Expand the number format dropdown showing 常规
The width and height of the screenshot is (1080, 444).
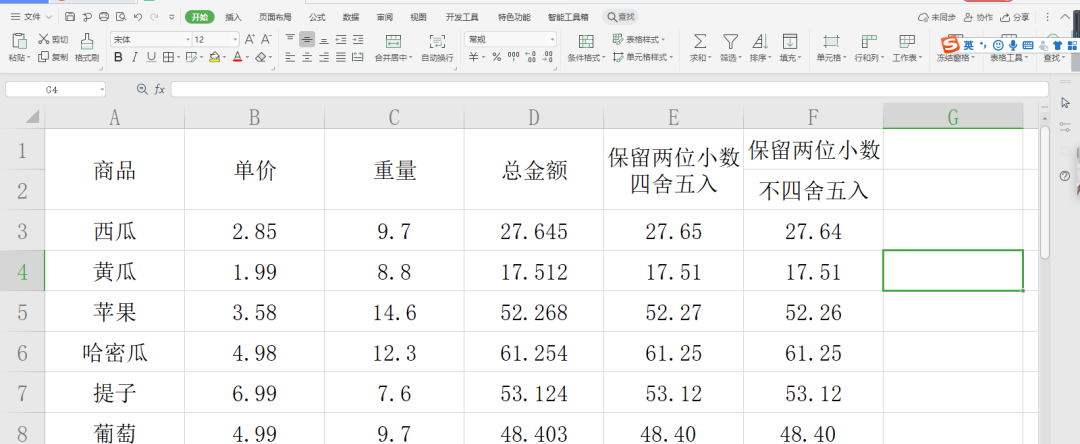click(511, 39)
